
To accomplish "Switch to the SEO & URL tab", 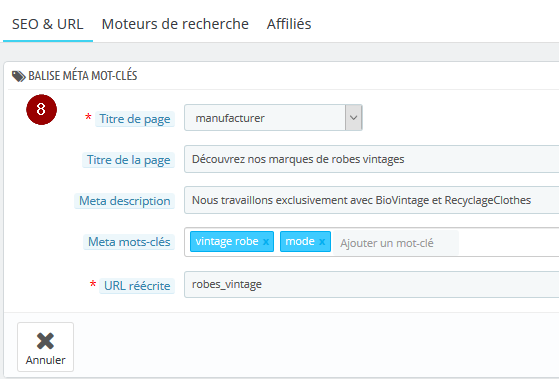I will click(48, 24).
